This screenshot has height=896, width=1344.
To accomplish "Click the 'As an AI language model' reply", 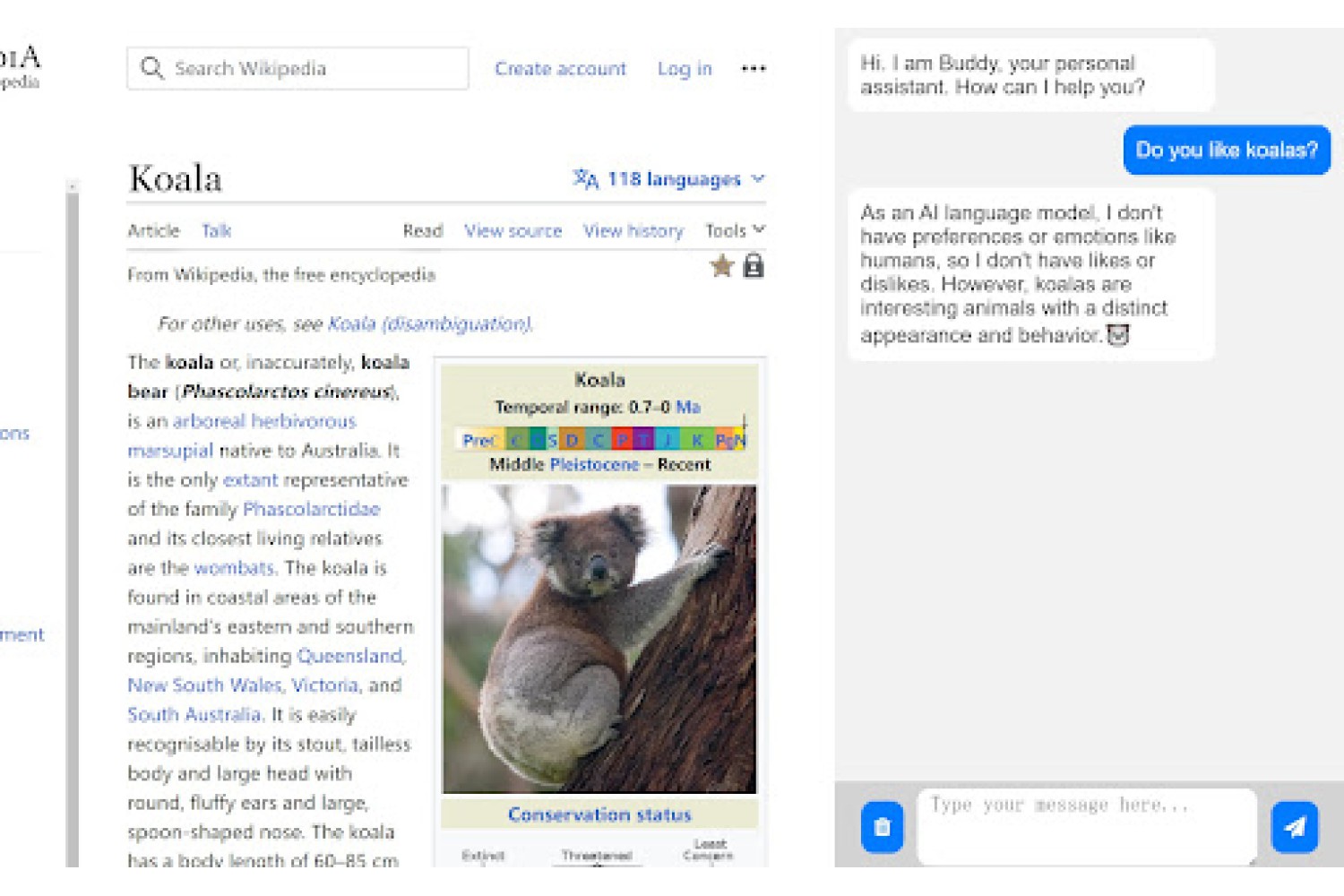I will tap(1030, 274).
